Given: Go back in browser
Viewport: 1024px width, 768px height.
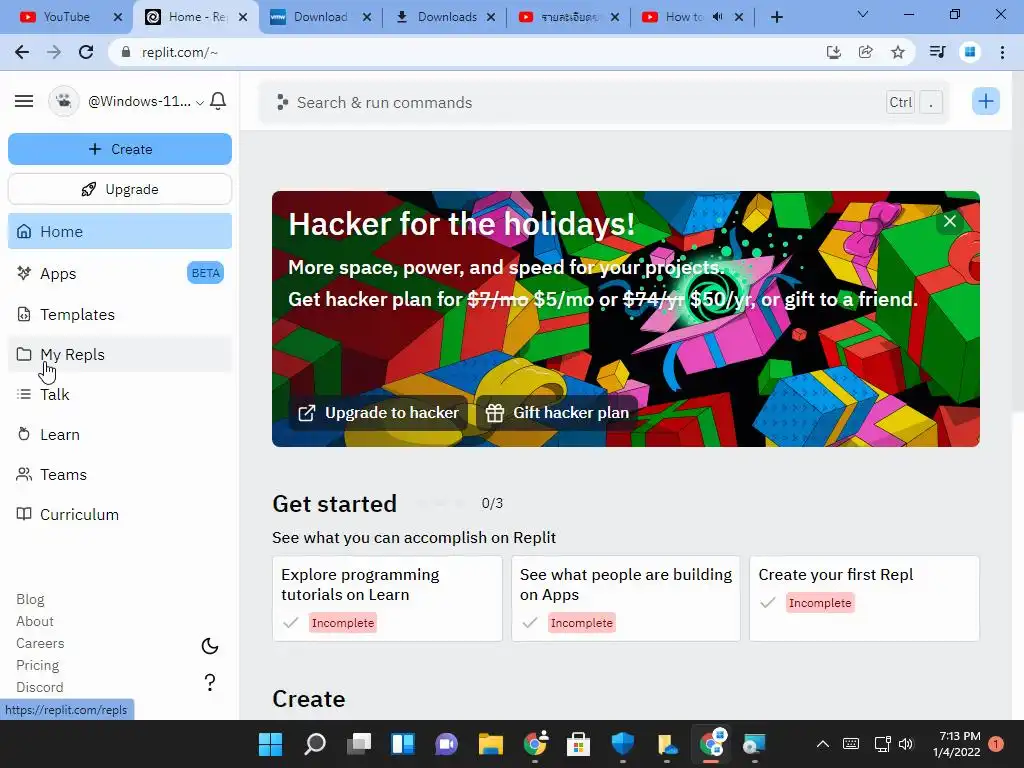Looking at the screenshot, I should (22, 52).
